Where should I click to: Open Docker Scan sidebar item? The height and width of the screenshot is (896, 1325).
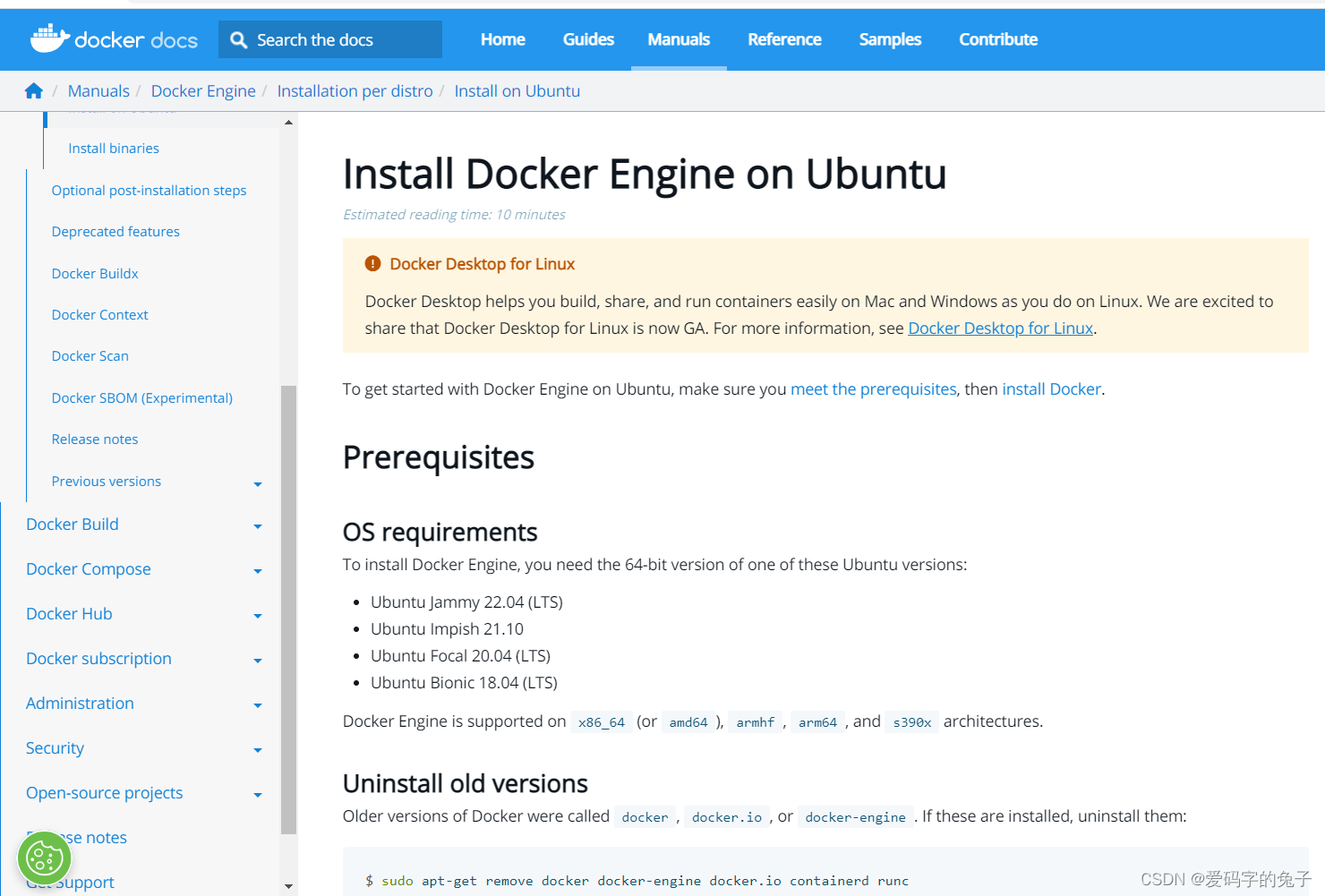coord(90,356)
